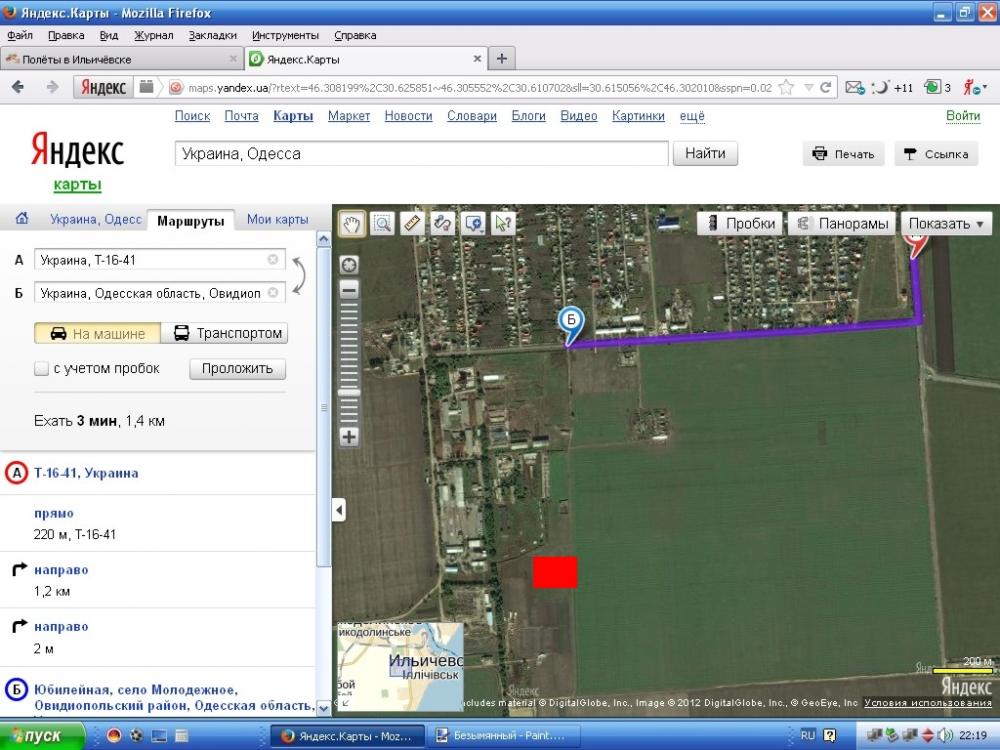The image size is (1000, 750).
Task: Click the Войти login link
Action: (962, 115)
